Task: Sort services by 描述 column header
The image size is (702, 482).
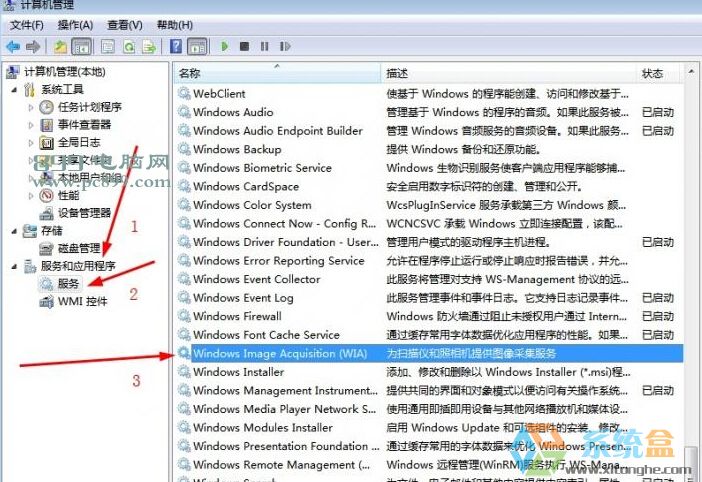Action: (509, 73)
